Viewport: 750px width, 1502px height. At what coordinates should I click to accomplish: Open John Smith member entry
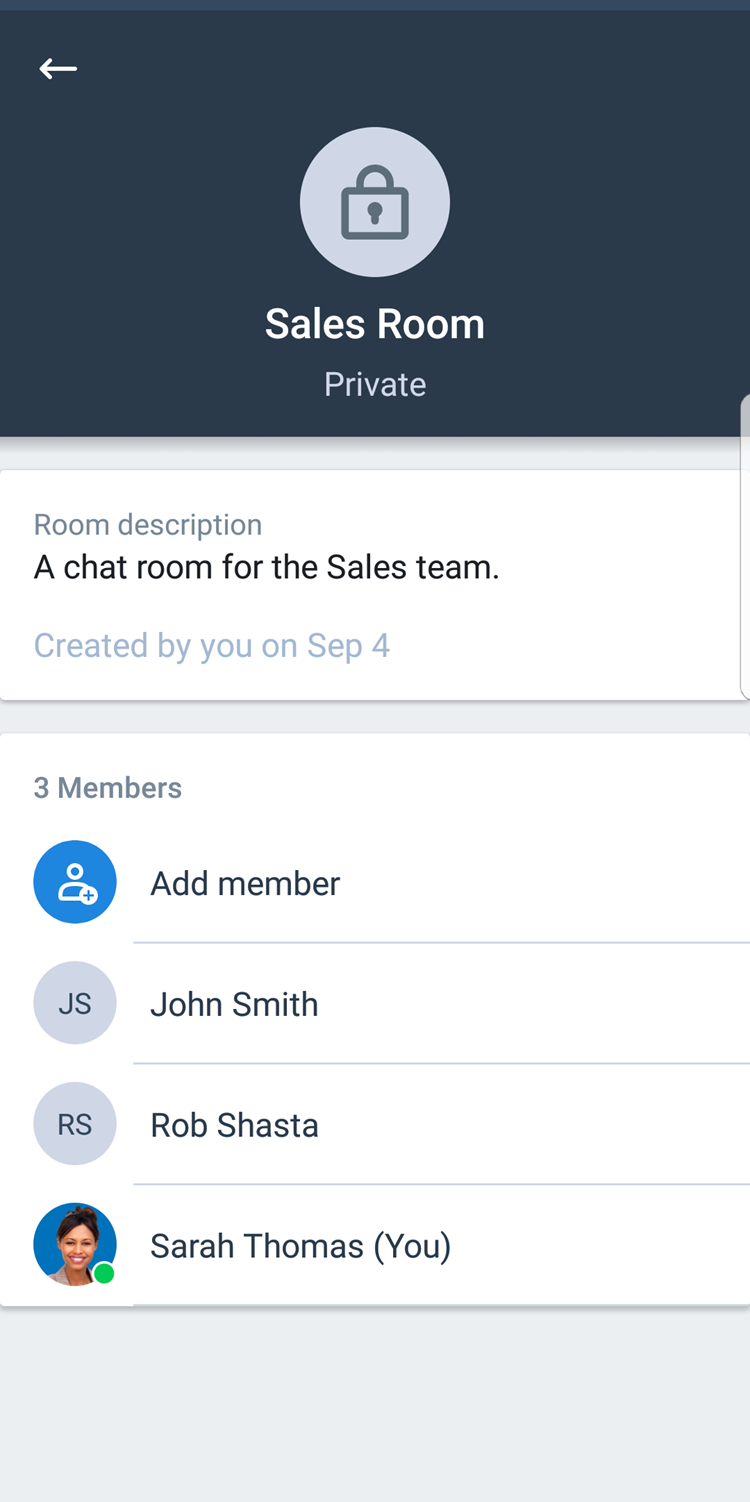click(375, 1003)
